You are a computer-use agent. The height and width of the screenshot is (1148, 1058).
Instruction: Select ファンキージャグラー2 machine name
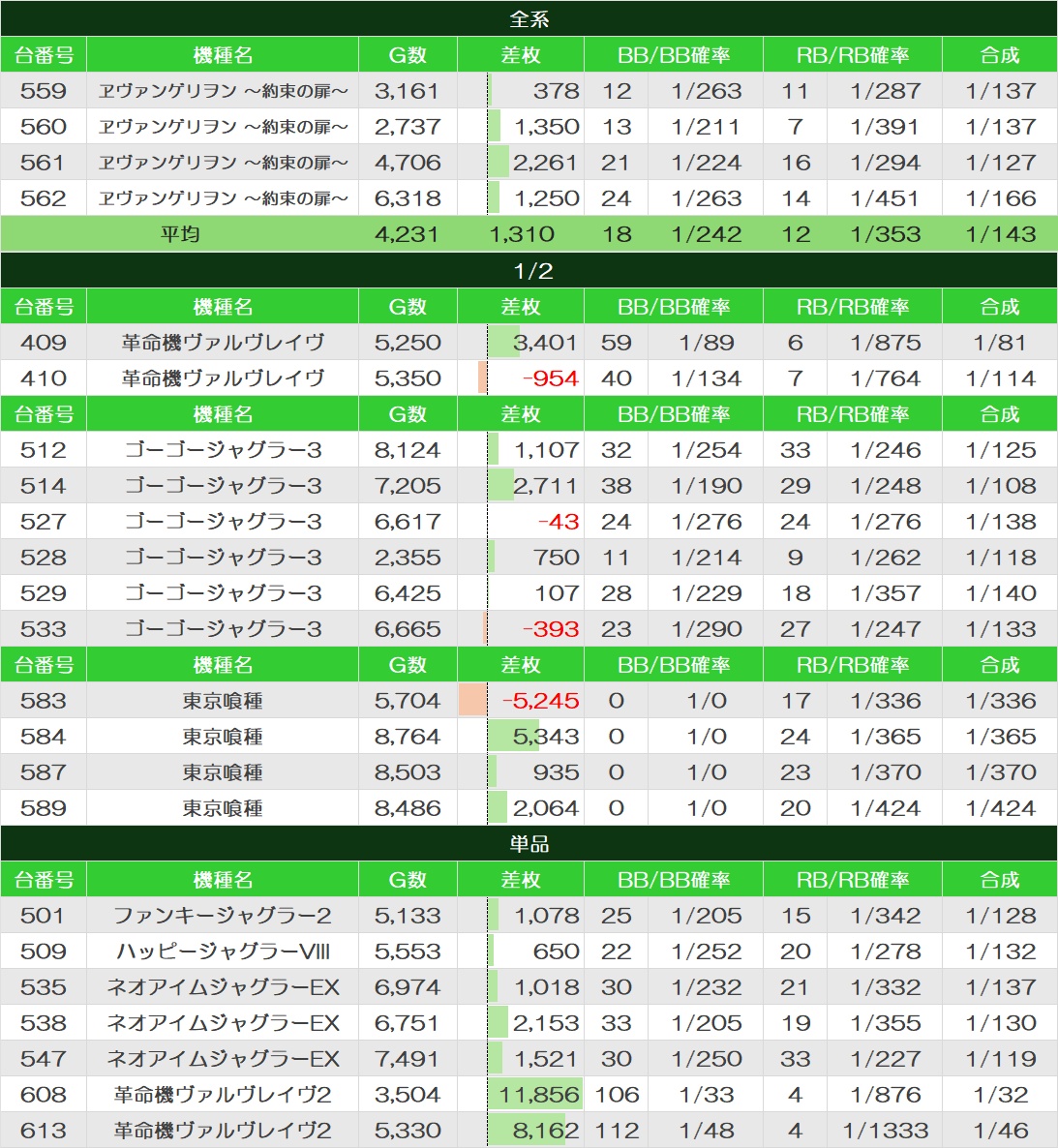(x=223, y=915)
